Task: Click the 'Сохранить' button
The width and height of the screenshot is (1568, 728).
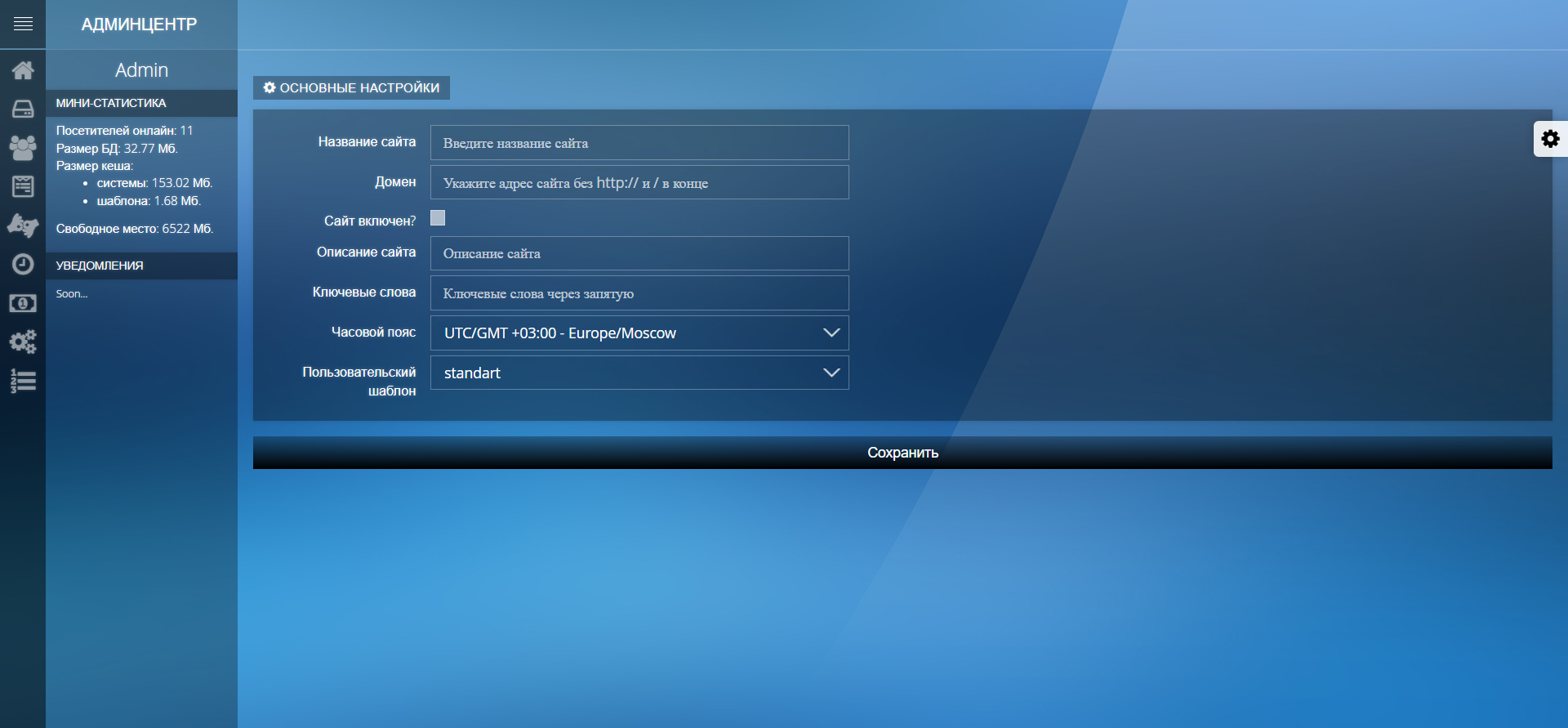Action: pyautogui.click(x=902, y=453)
